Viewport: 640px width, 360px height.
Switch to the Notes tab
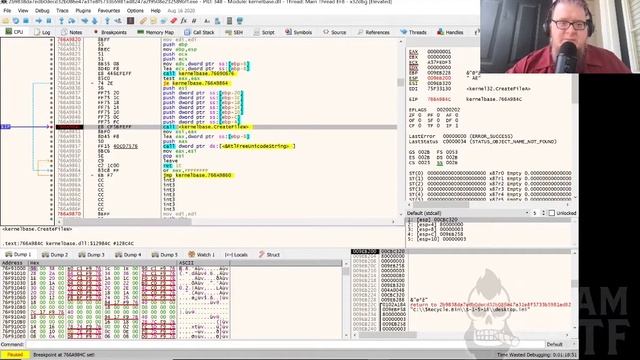pos(71,32)
